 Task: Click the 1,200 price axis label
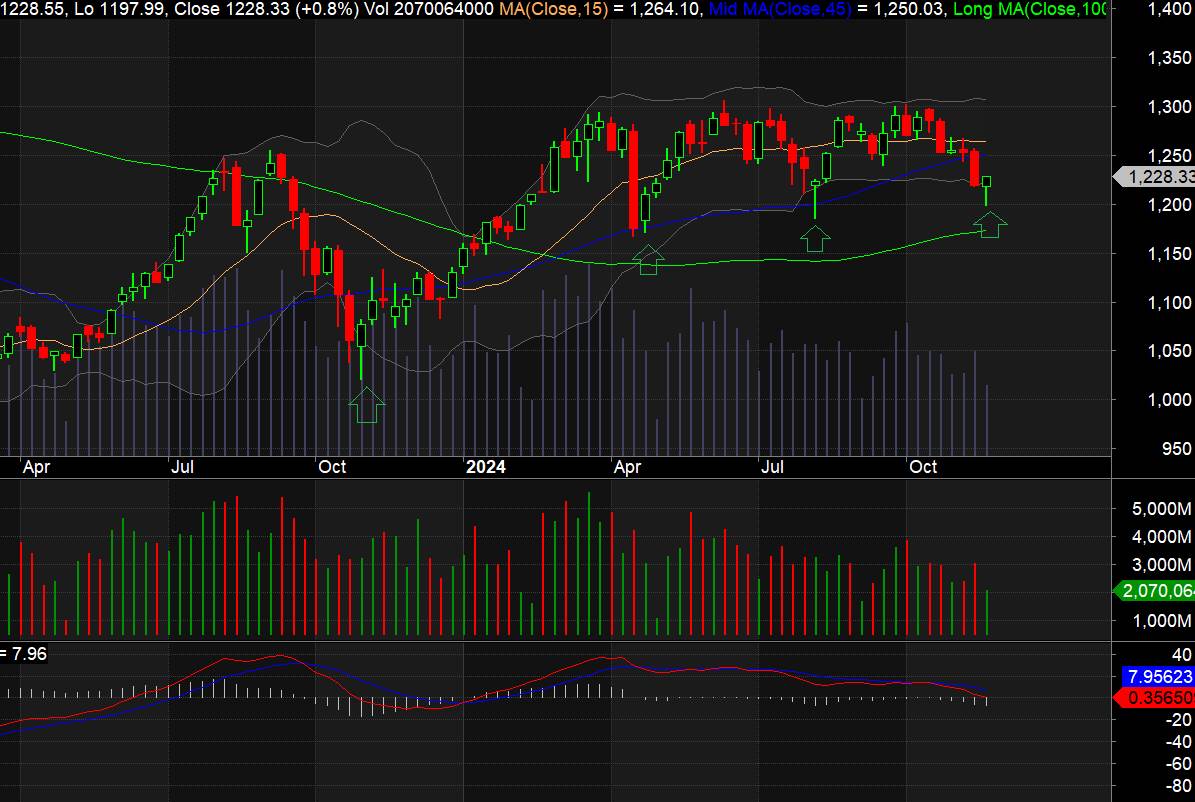click(1169, 204)
